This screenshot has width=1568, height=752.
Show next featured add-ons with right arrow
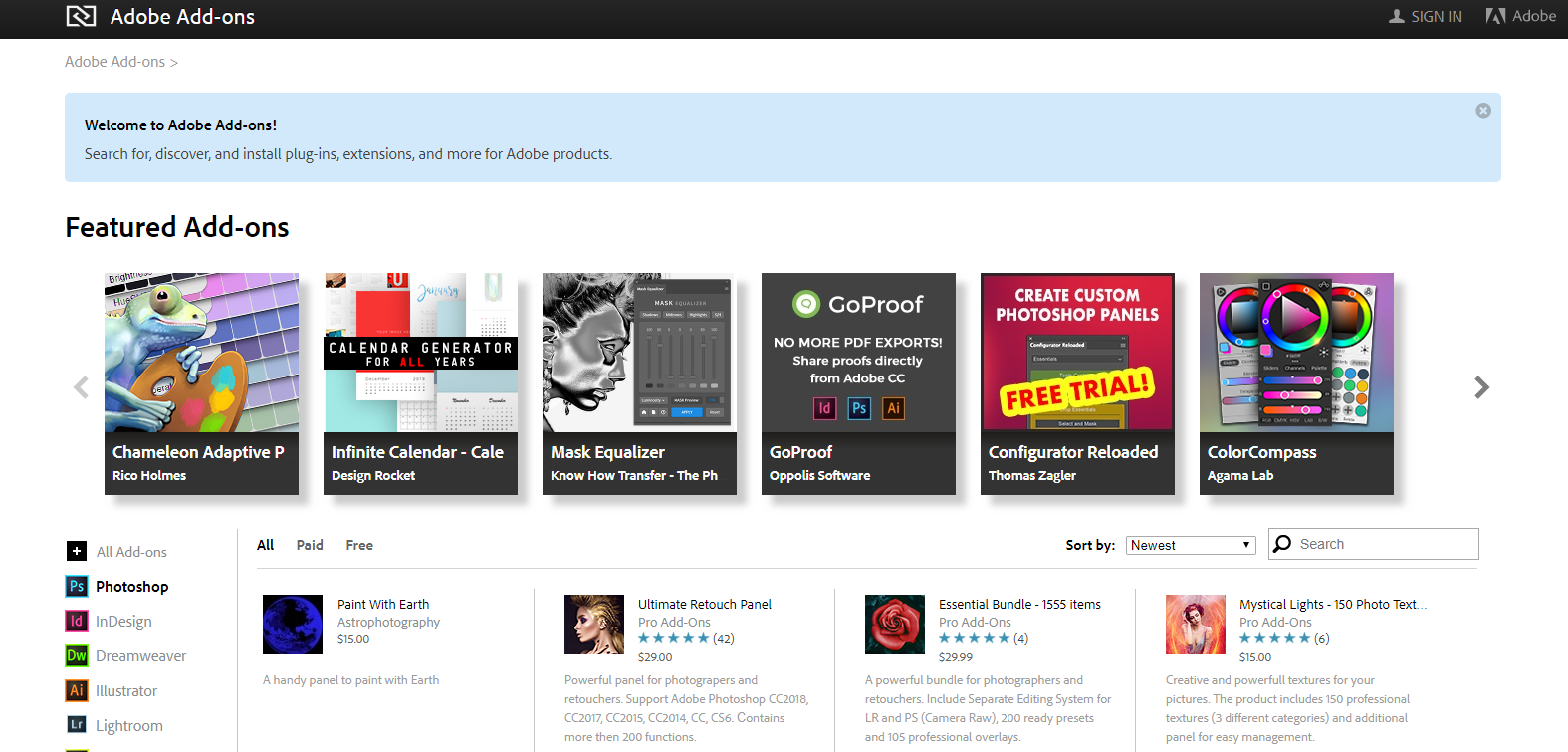click(1481, 387)
